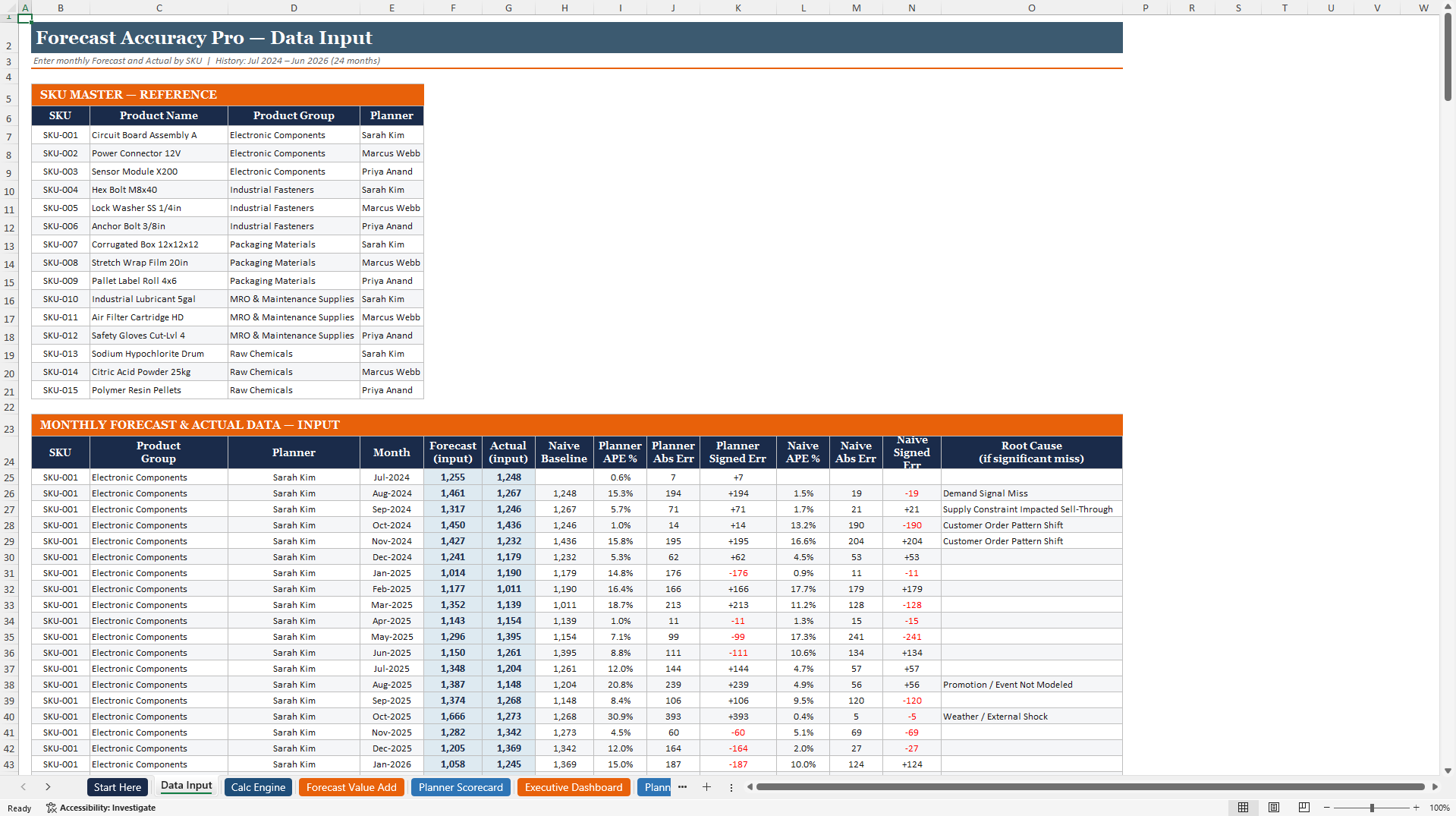Select the 30.9% Planner APE cell

coord(620,717)
